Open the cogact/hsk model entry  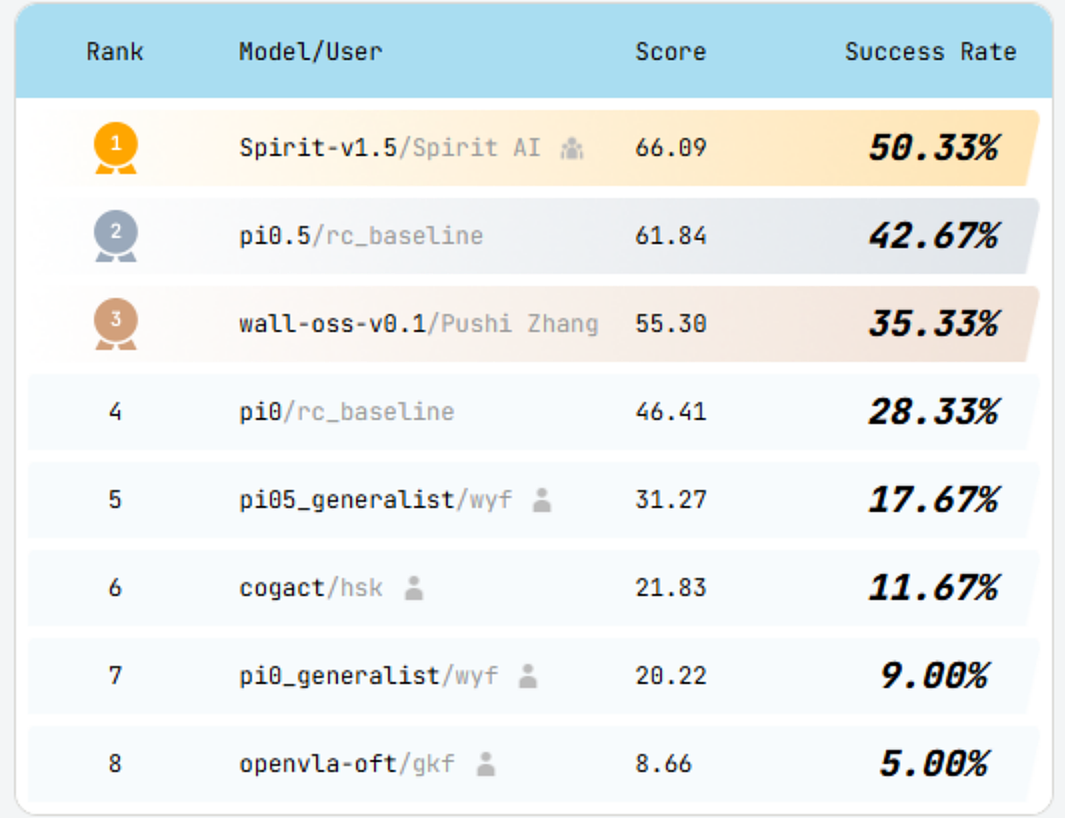point(311,588)
